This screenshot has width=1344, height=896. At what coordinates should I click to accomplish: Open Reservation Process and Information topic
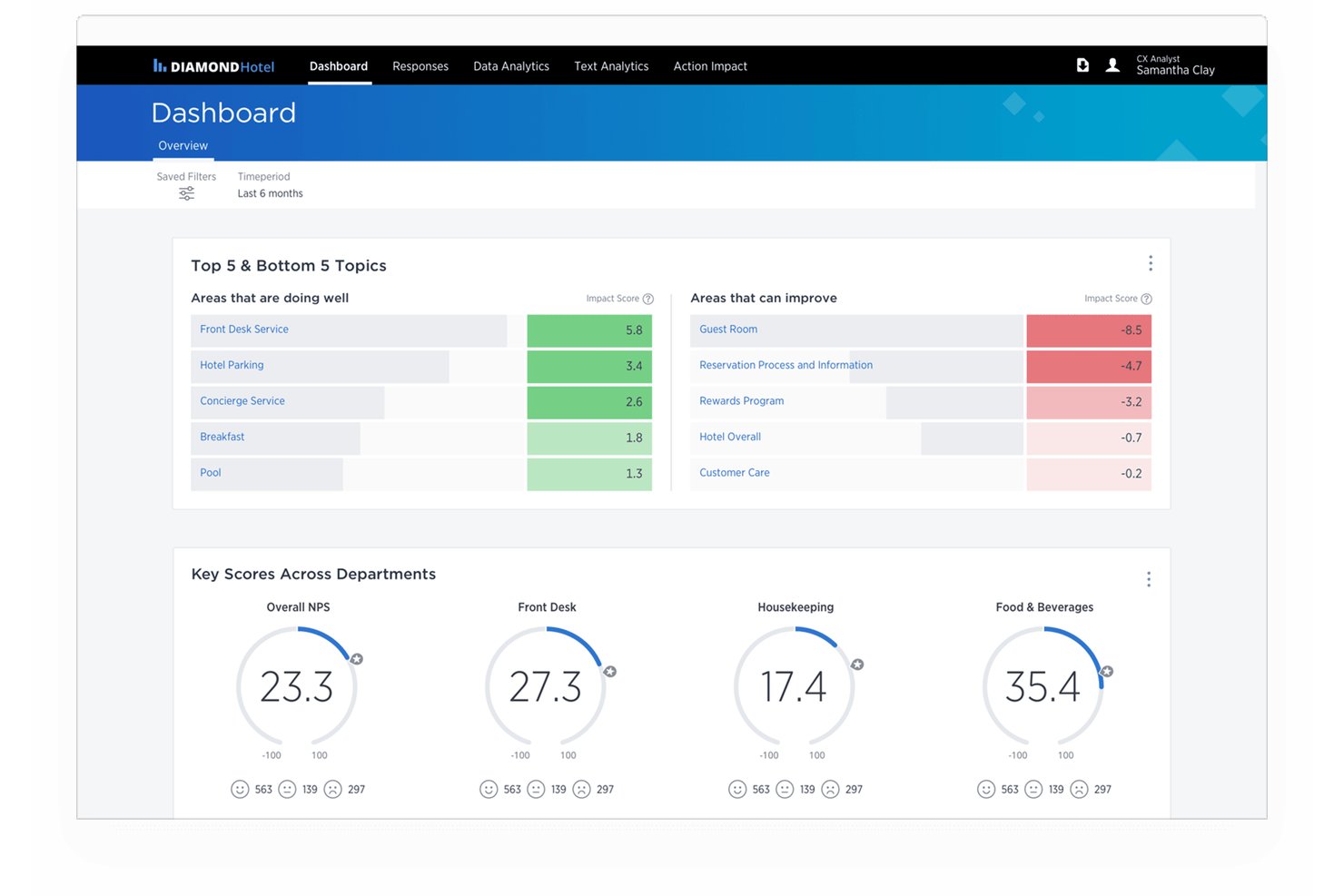tap(786, 365)
